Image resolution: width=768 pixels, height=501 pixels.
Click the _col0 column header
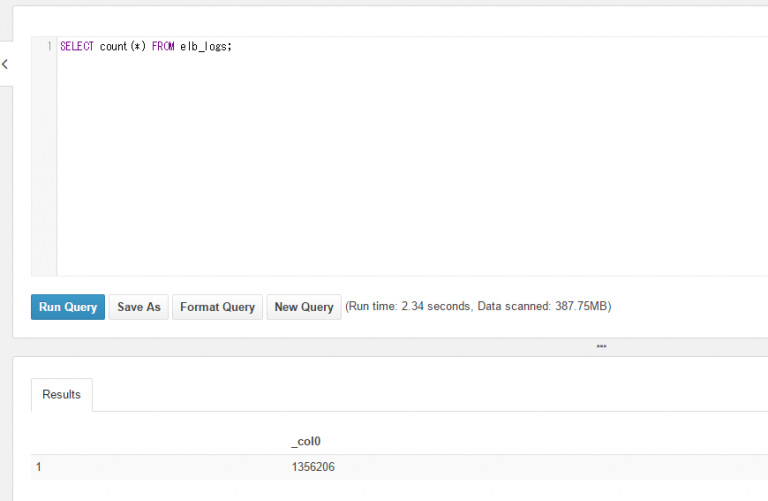(x=306, y=441)
